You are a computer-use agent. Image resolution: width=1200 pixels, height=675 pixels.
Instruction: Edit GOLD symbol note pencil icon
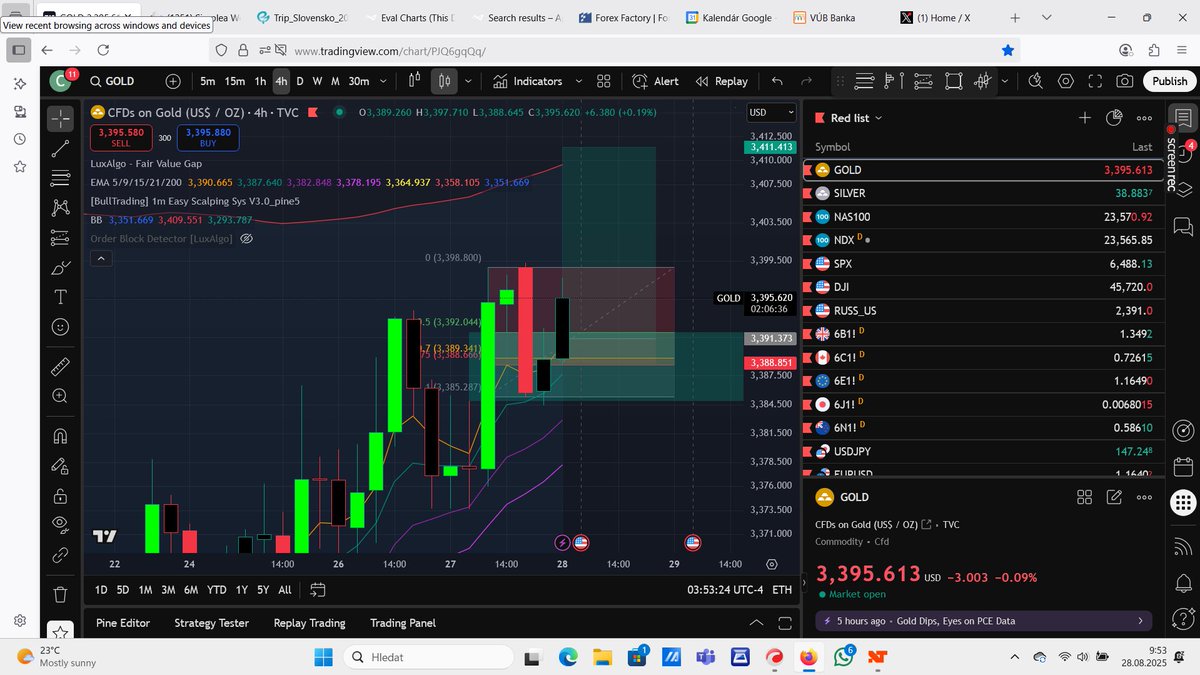pos(1114,497)
